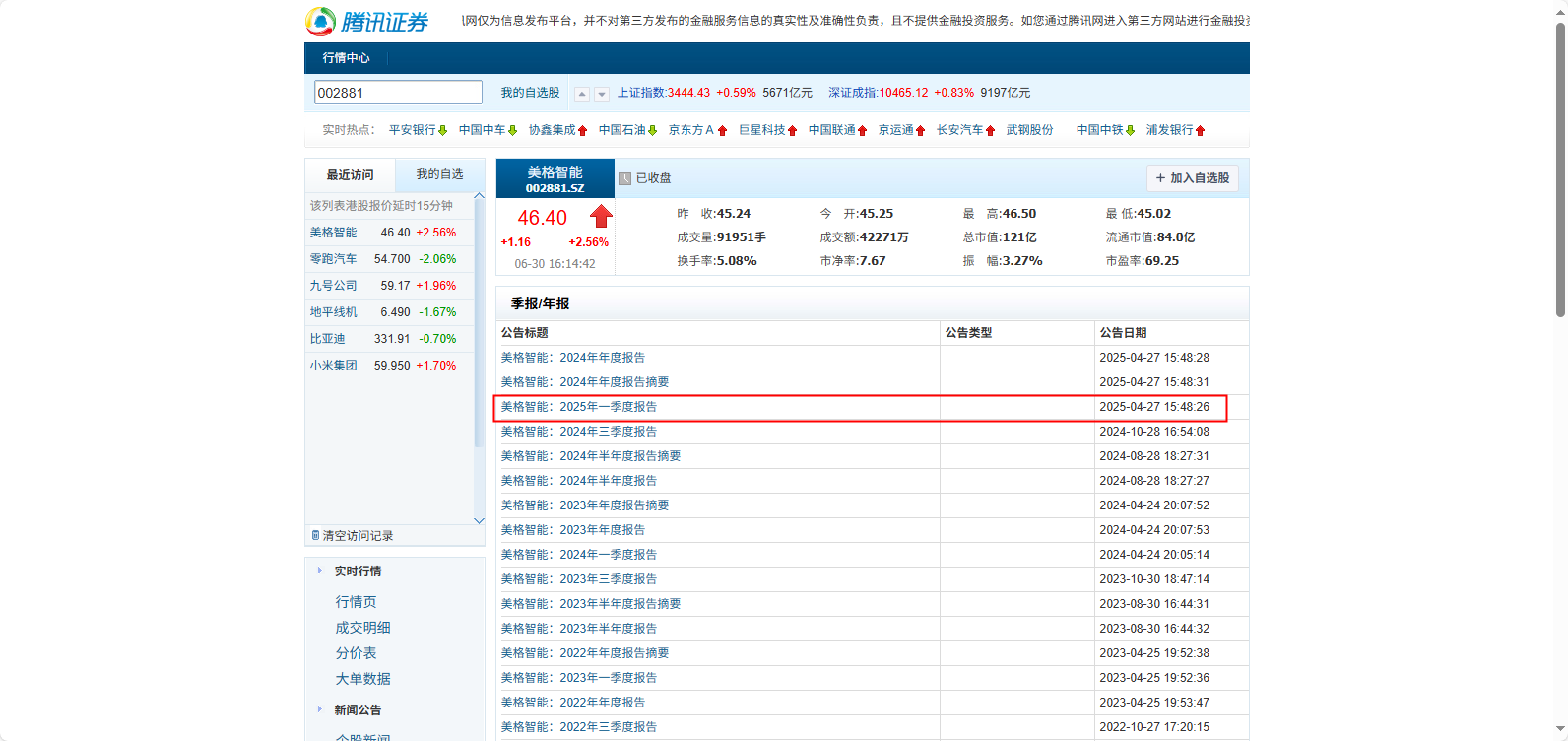Switch to the 最近访问 tab
This screenshot has width=1568, height=741.
click(350, 175)
